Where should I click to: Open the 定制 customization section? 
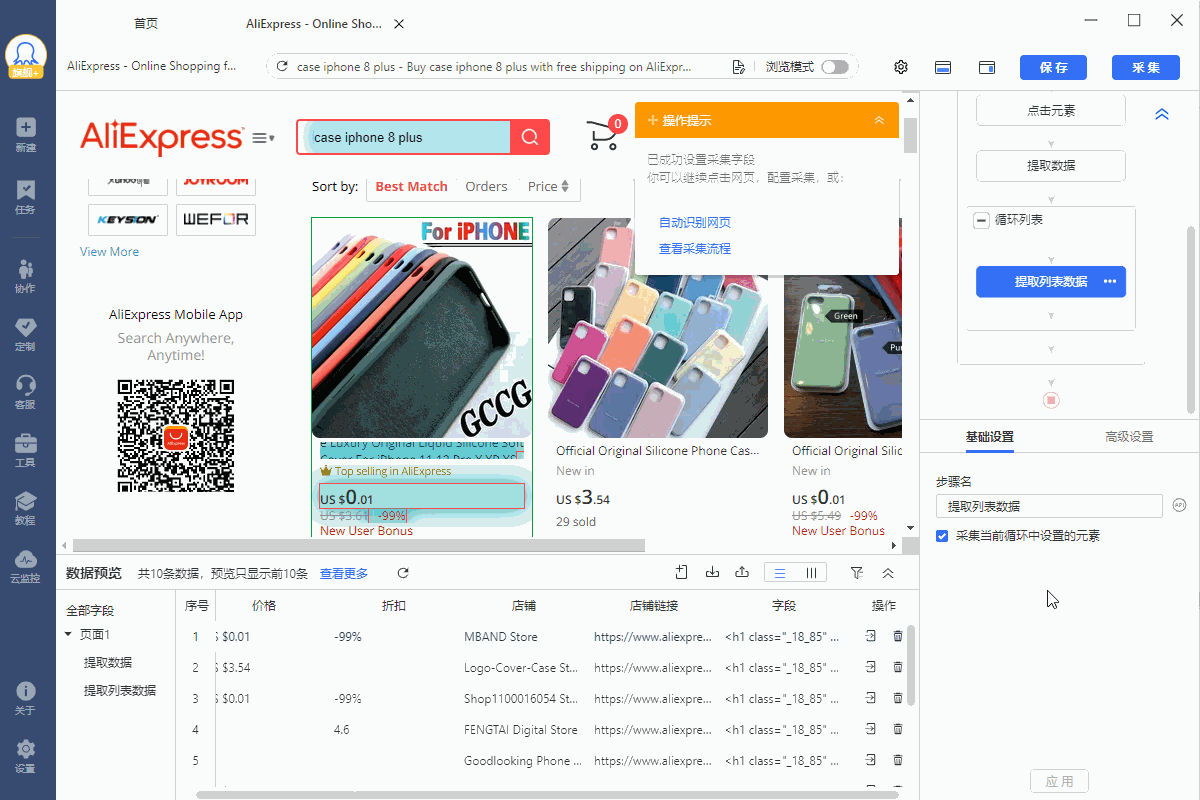(x=26, y=334)
